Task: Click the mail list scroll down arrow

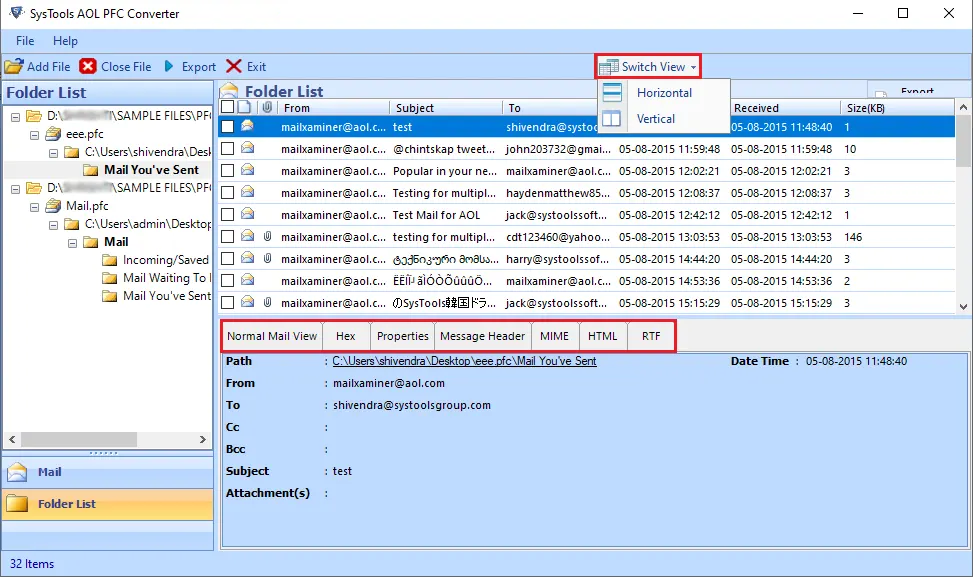Action: [963, 306]
